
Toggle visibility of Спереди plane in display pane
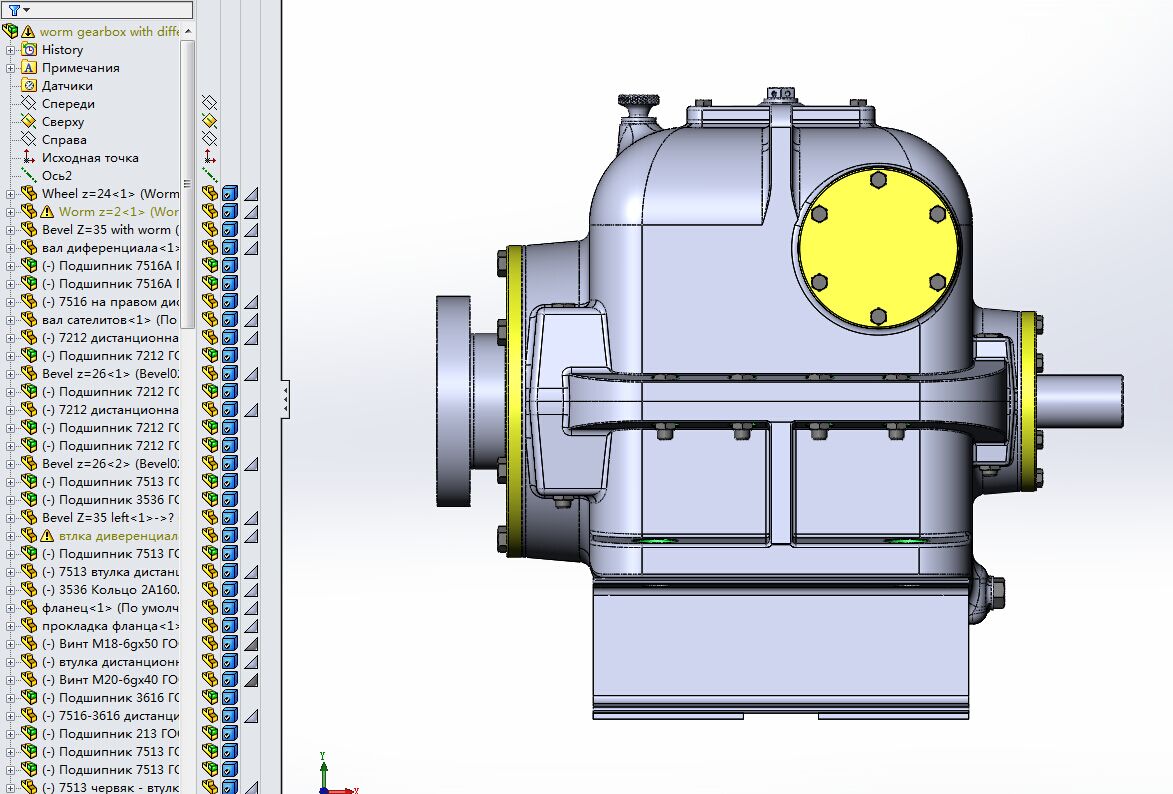pyautogui.click(x=209, y=103)
